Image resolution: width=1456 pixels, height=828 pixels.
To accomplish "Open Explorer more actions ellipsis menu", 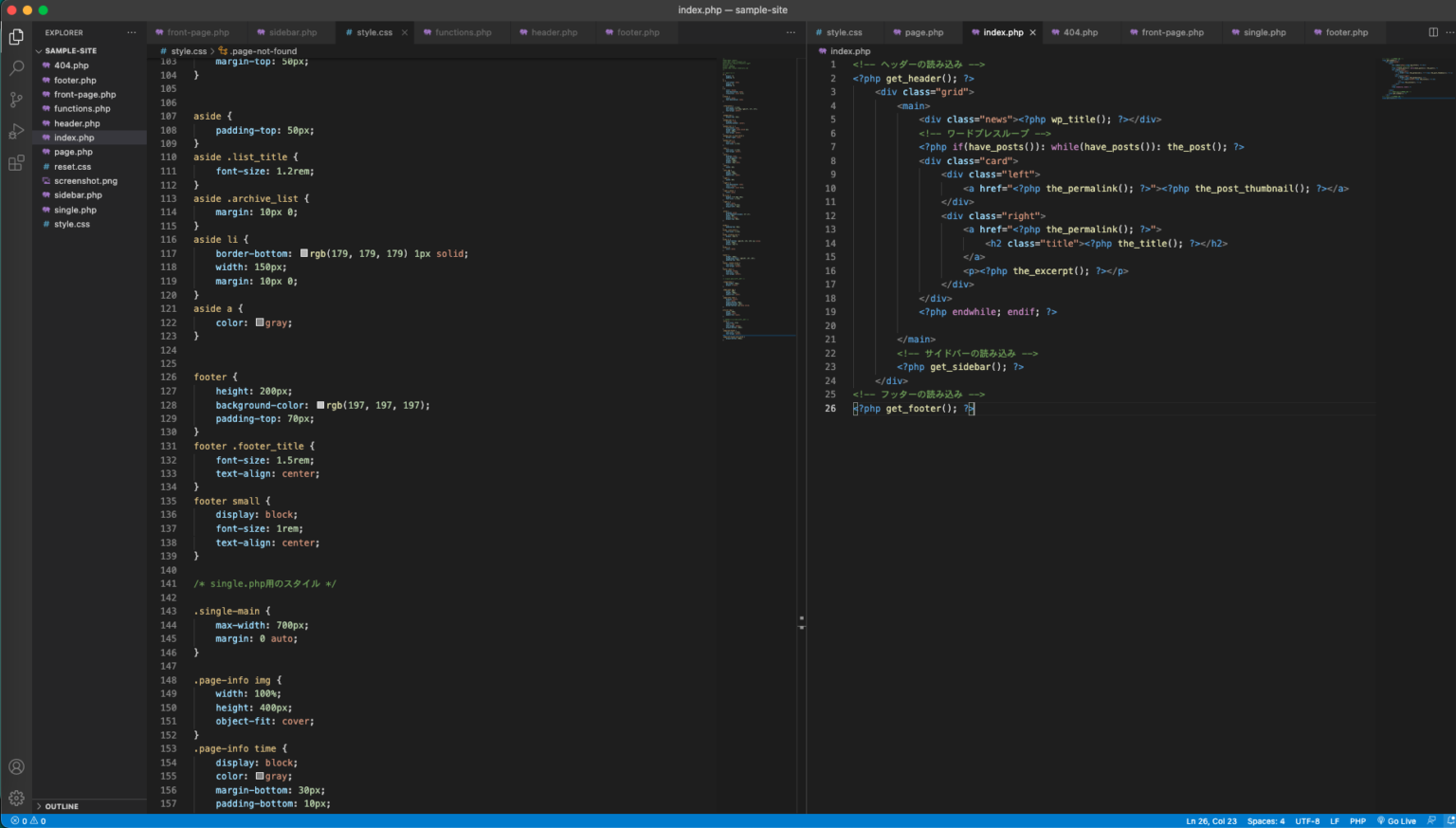I will click(x=132, y=32).
